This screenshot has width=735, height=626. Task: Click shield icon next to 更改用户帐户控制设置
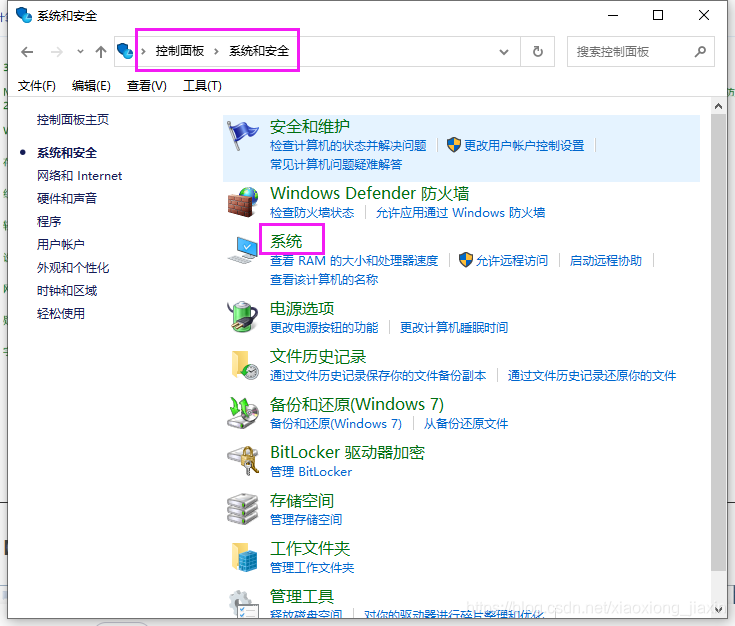click(453, 145)
